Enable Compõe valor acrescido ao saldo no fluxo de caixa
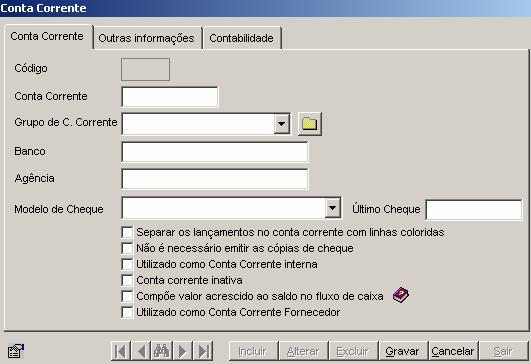This screenshot has width=531, height=364. (x=127, y=296)
